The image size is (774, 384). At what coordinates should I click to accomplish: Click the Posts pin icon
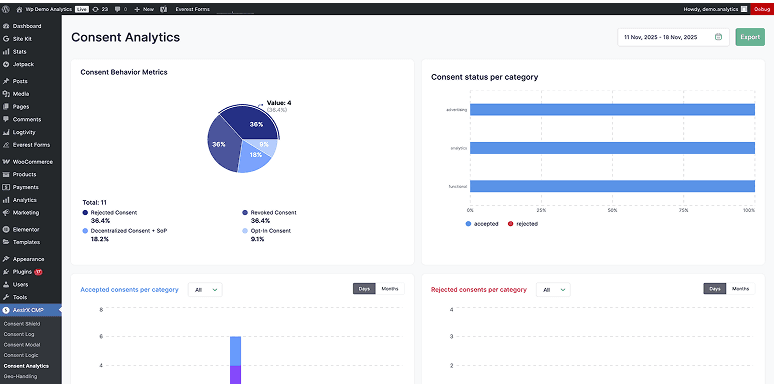6,81
